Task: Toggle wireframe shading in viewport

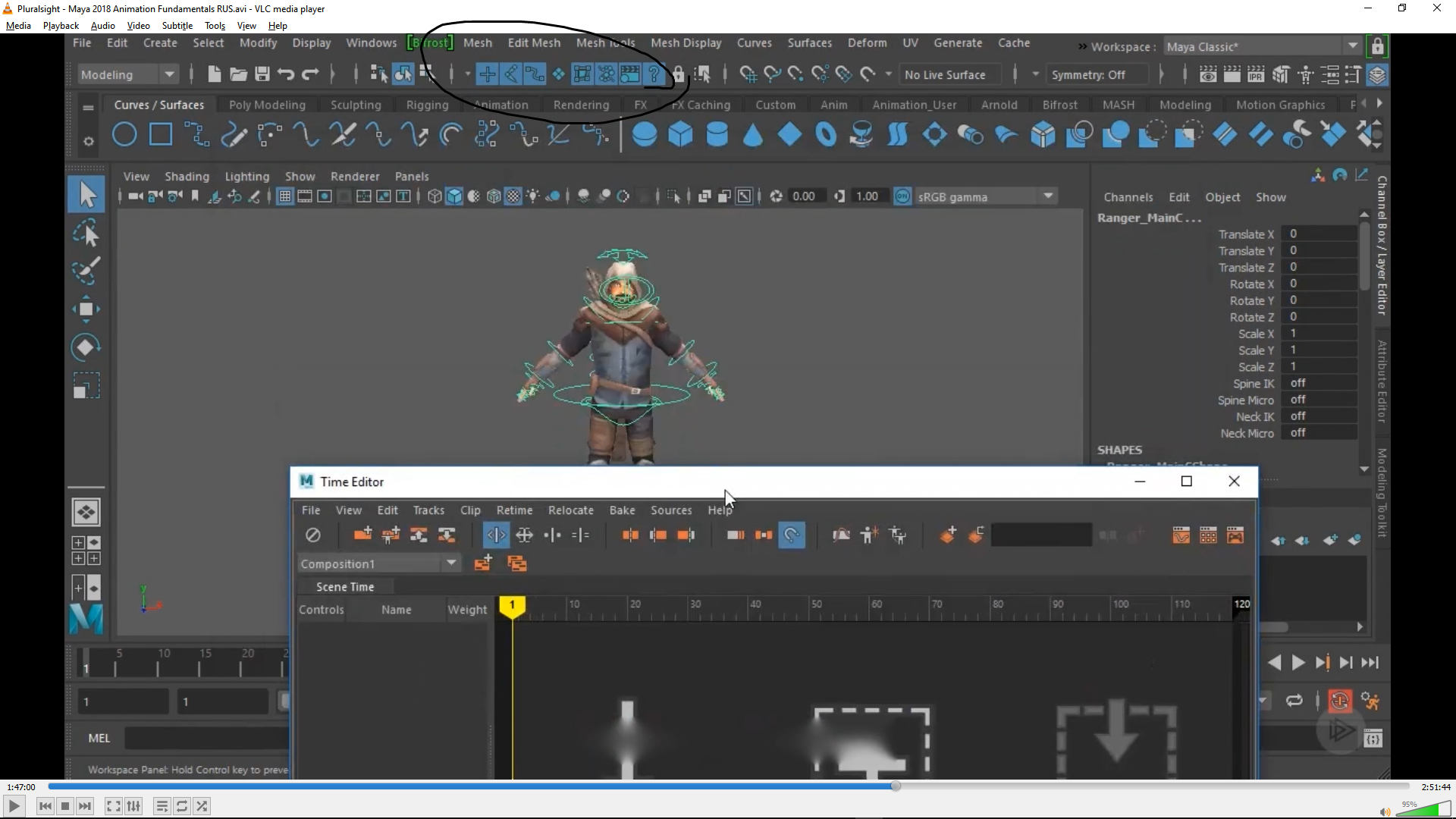Action: click(x=435, y=196)
